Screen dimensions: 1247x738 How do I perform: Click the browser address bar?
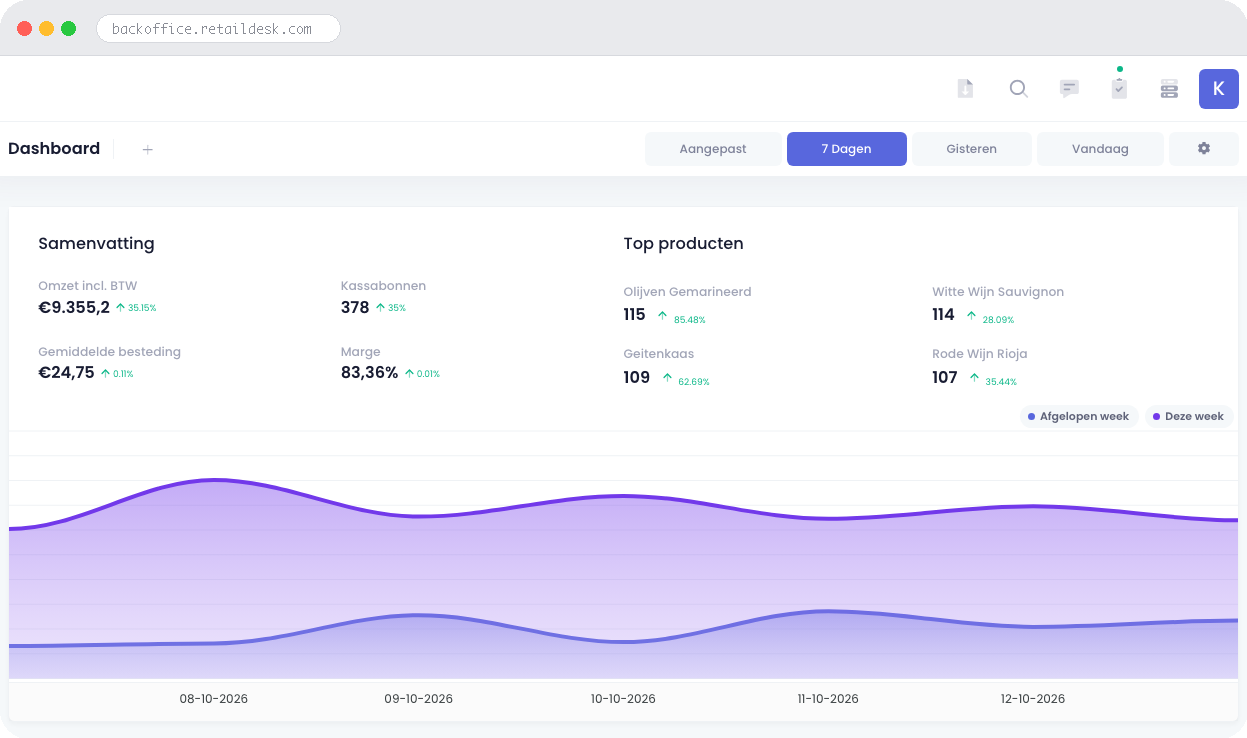coord(218,29)
